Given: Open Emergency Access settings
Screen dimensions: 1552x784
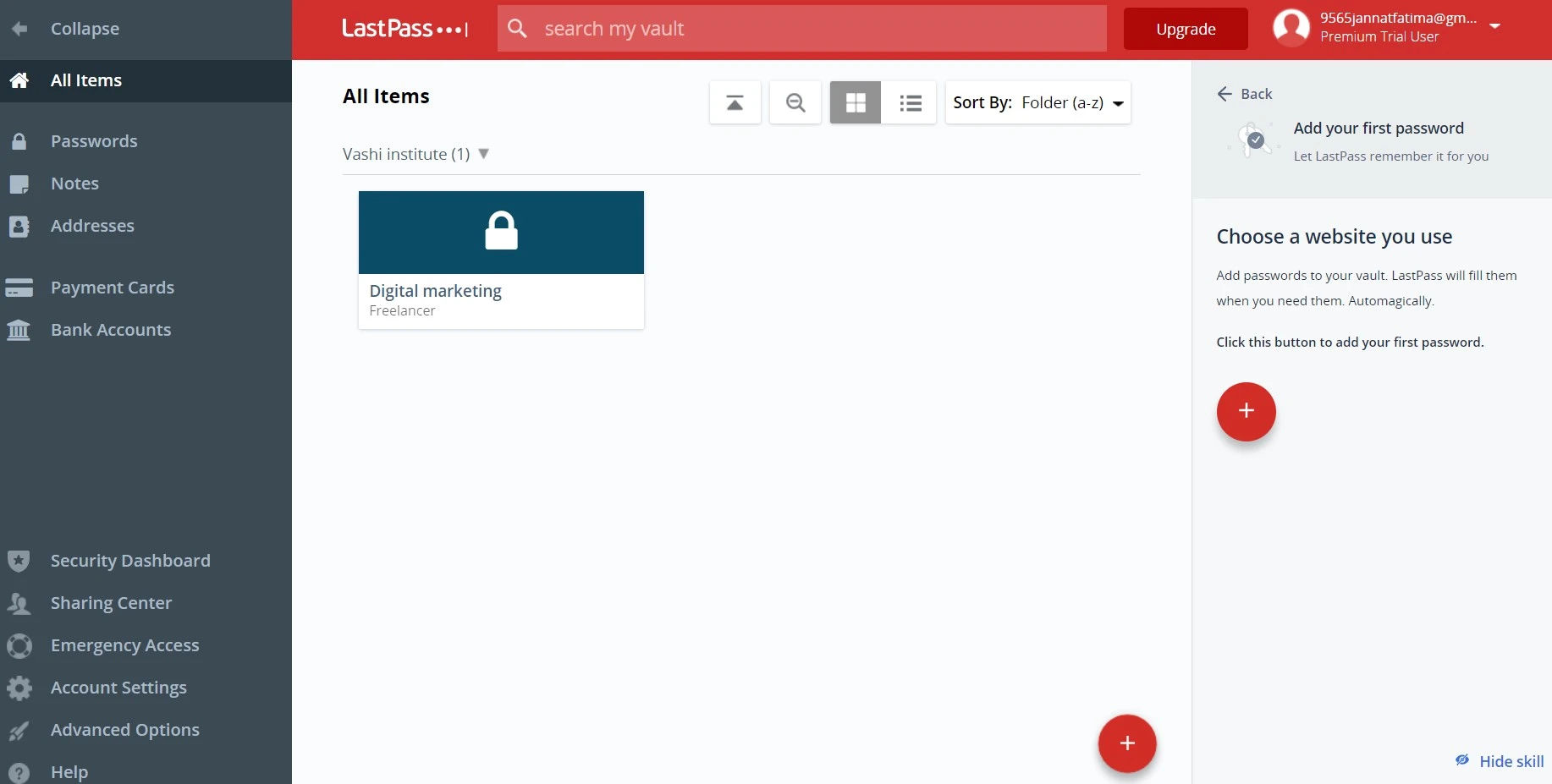Looking at the screenshot, I should coord(124,645).
